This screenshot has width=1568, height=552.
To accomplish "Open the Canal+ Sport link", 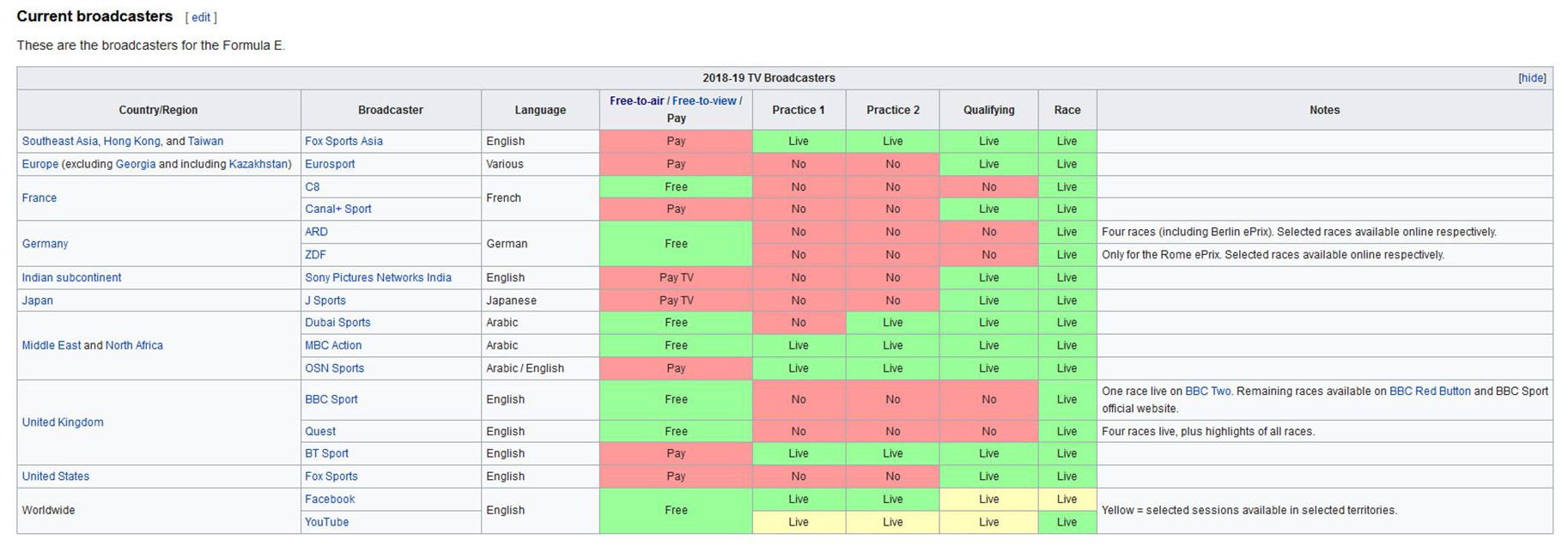I will click(x=338, y=209).
